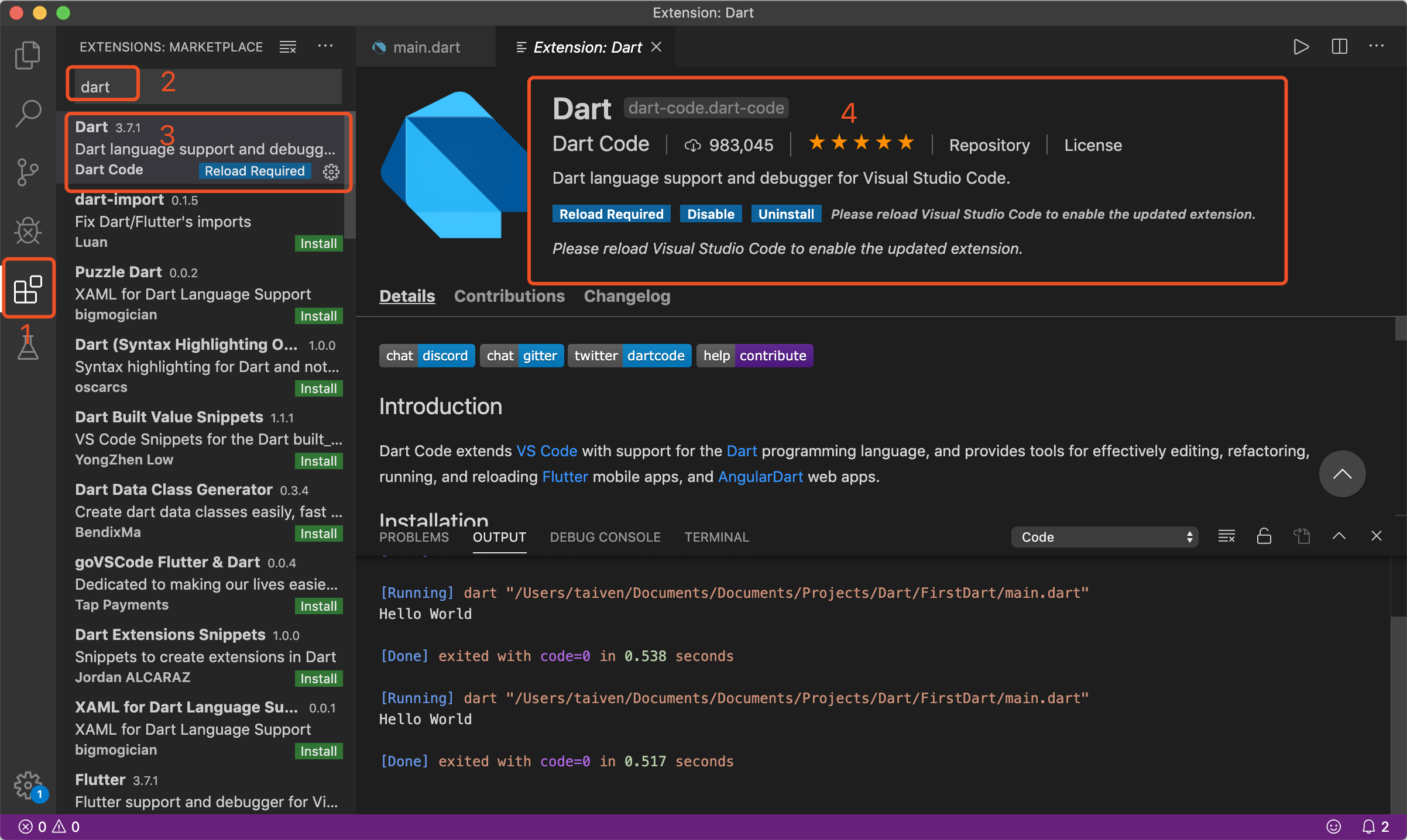Open the Code output channel dropdown
Viewport: 1407px width, 840px height.
click(x=1104, y=537)
